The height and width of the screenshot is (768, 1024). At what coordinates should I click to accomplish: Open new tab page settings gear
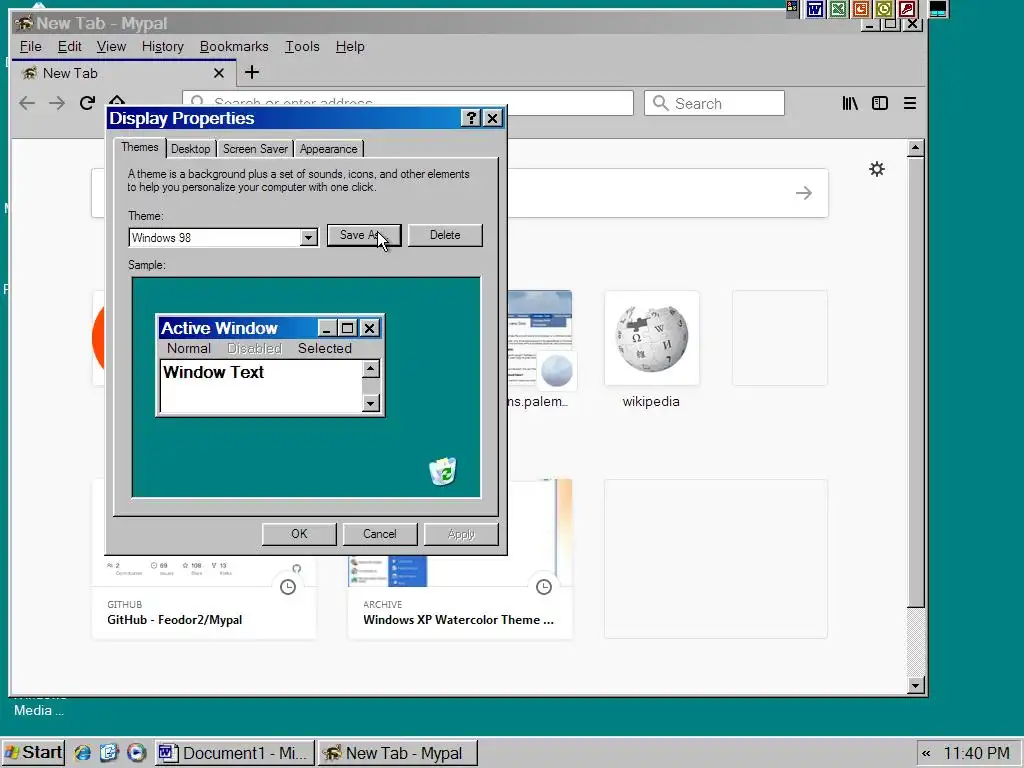point(877,169)
